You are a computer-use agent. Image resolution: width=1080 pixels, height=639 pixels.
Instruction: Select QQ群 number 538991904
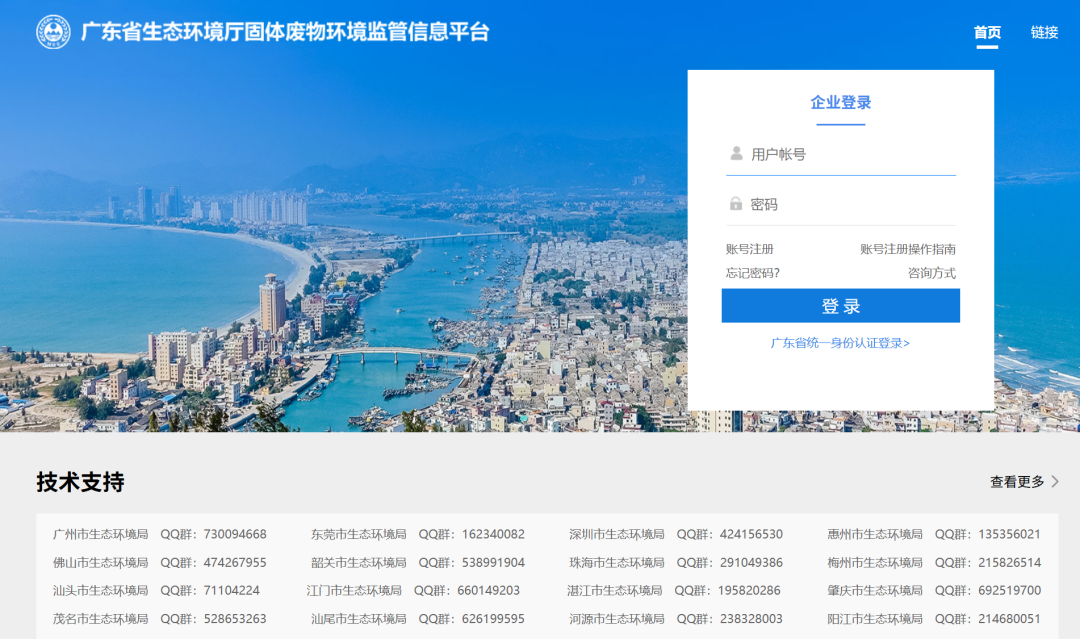493,563
